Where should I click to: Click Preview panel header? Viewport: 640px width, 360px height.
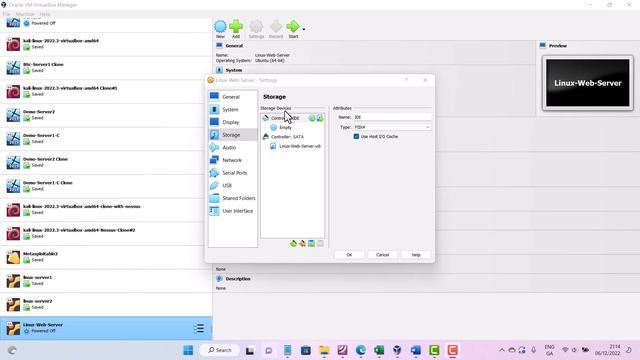[558, 46]
